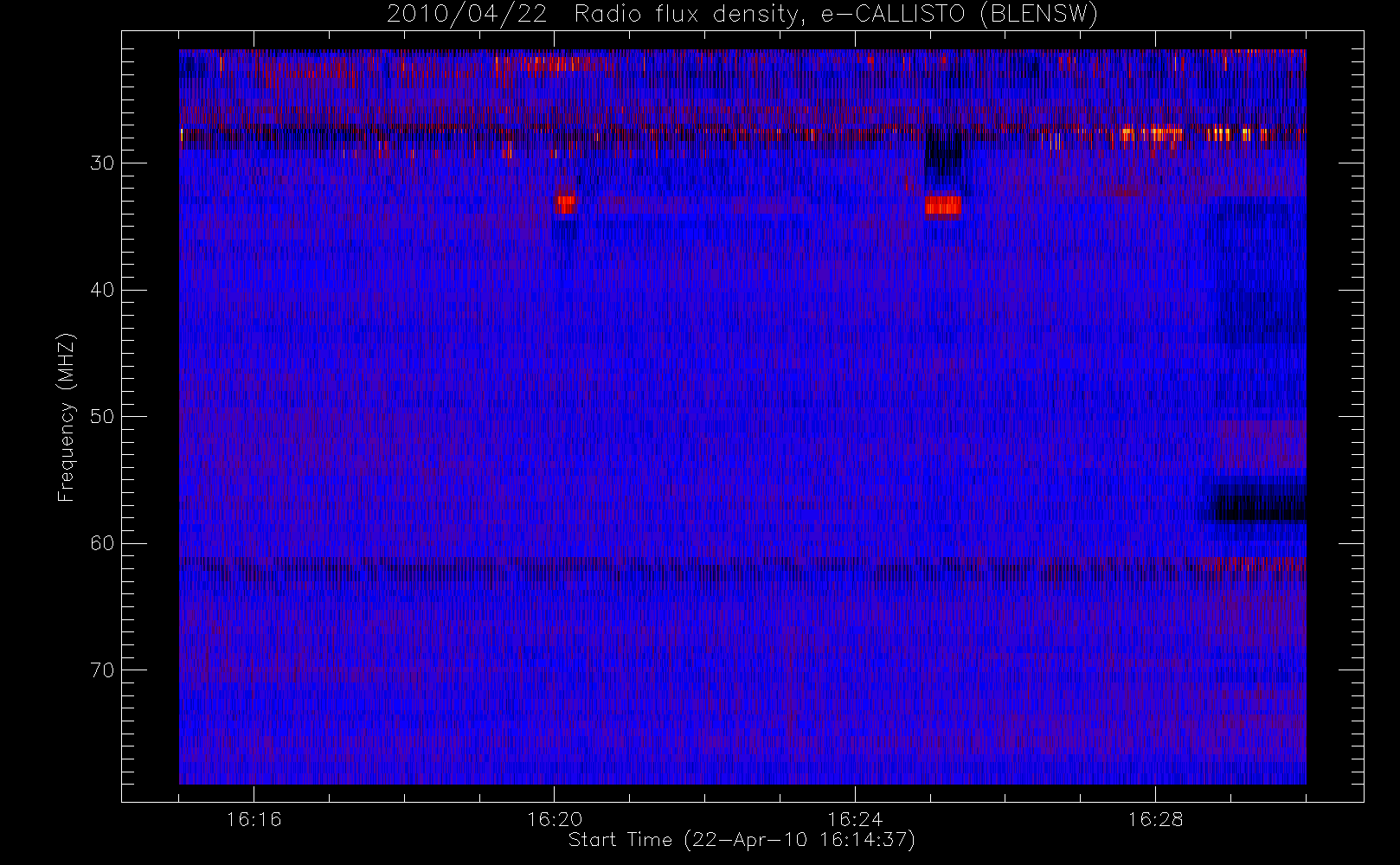This screenshot has width=1400, height=865.
Task: Click the 'Frequency (MHZ)' axis label
Action: [x=67, y=417]
